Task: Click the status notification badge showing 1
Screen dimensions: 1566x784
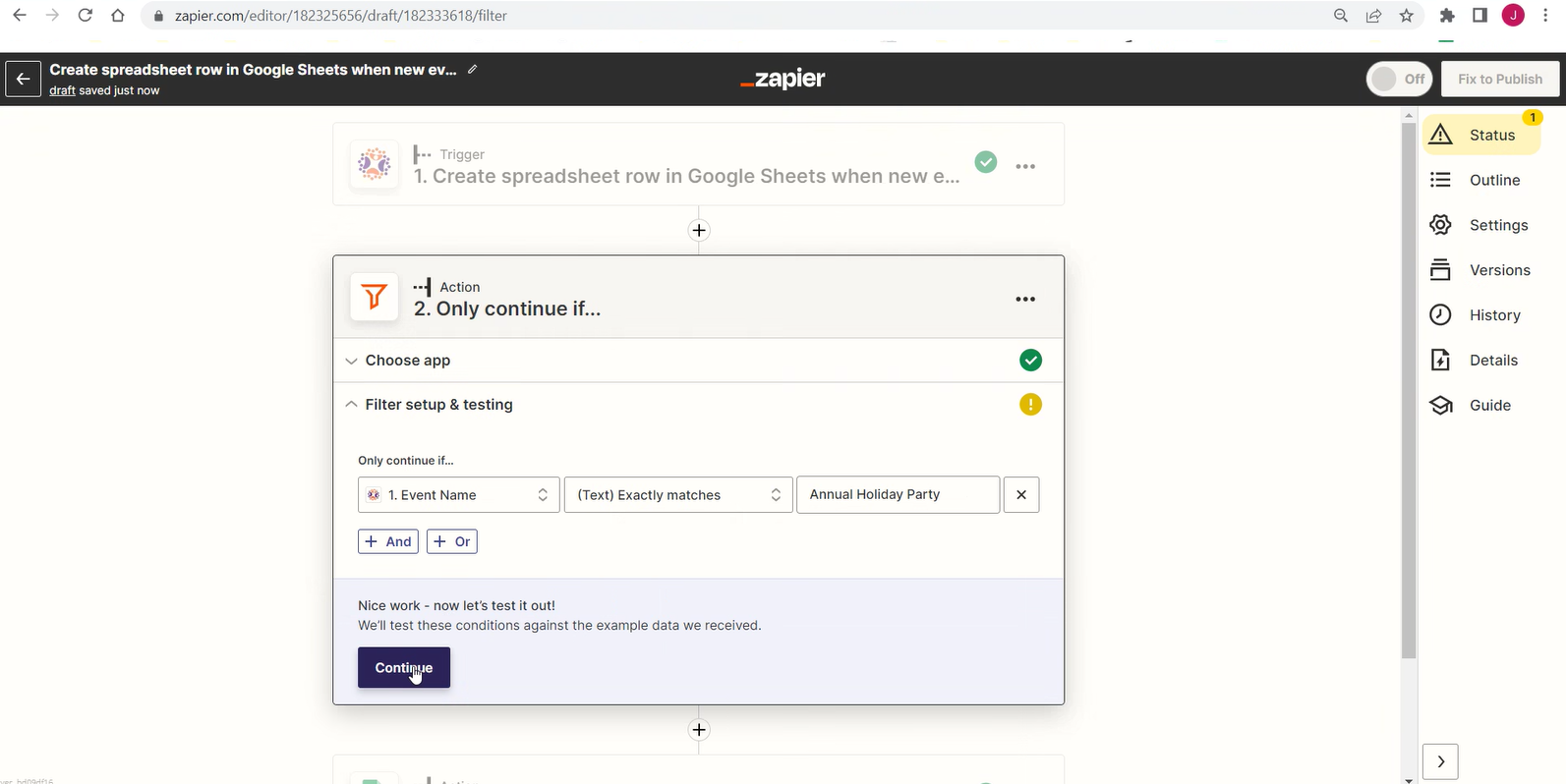Action: (1532, 118)
